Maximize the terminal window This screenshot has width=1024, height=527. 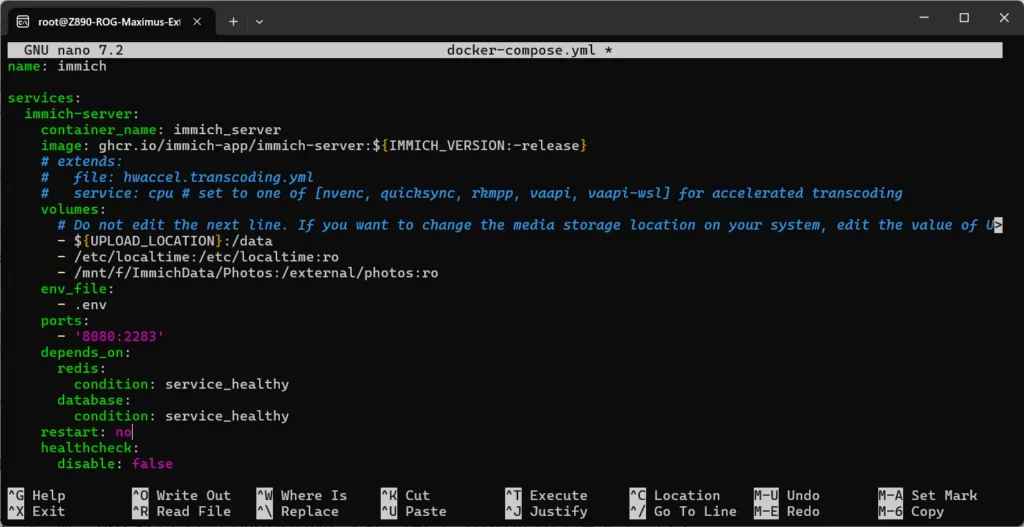point(964,18)
